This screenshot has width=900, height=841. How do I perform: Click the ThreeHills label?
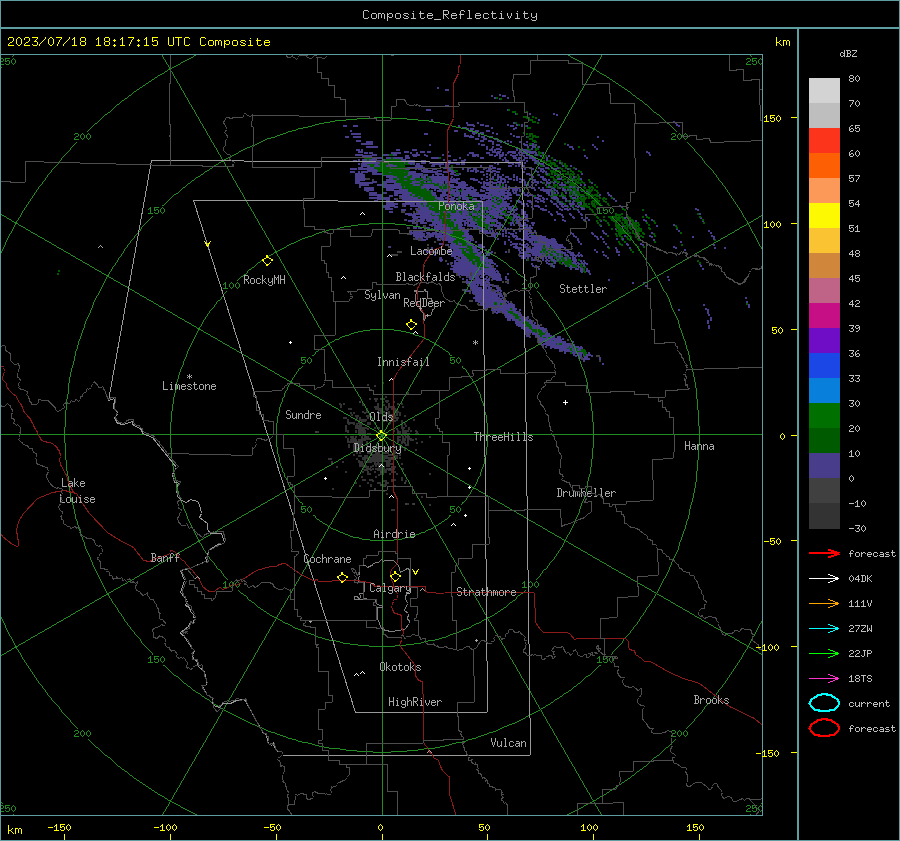503,437
